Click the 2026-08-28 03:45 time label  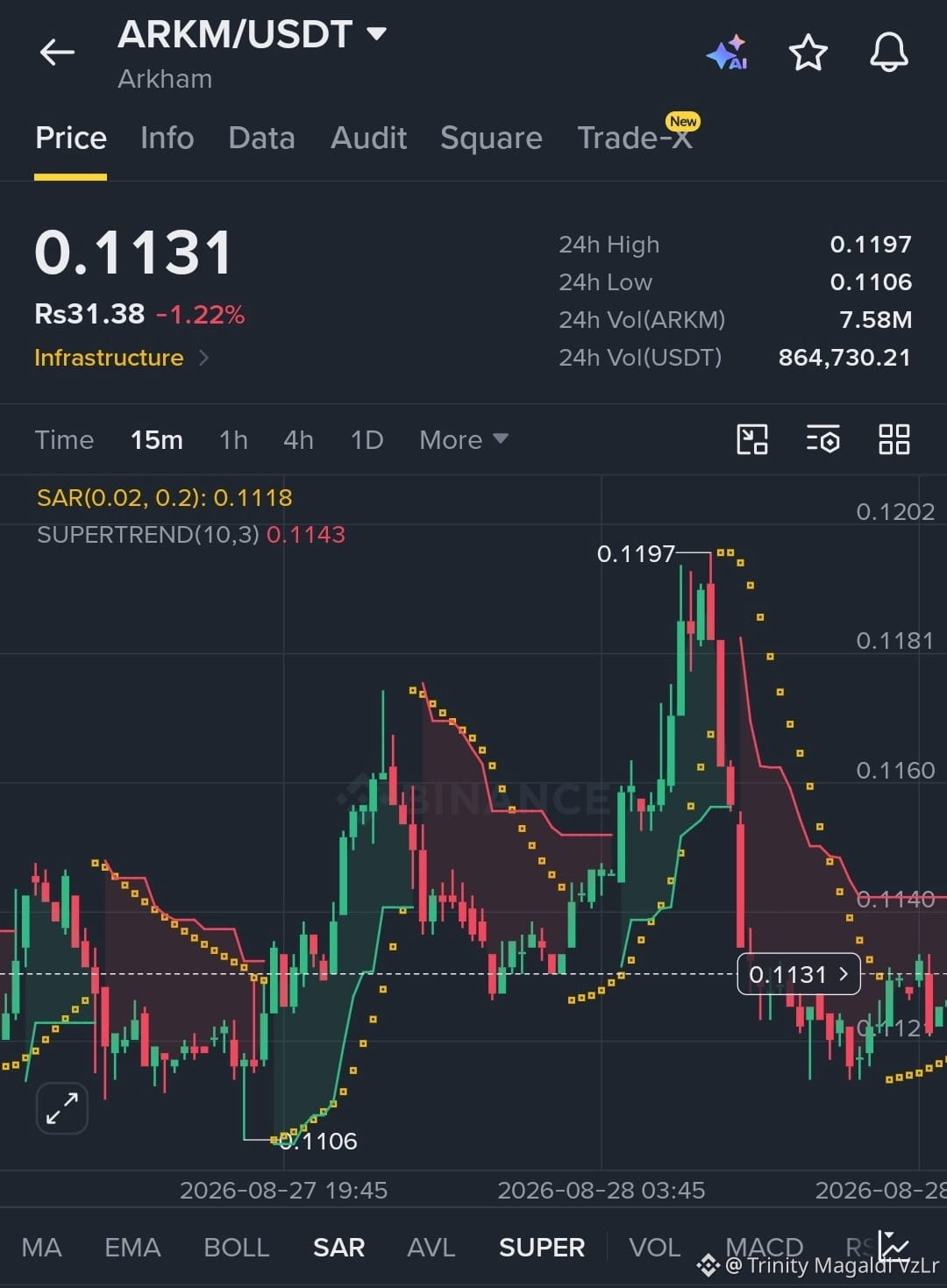click(601, 1190)
